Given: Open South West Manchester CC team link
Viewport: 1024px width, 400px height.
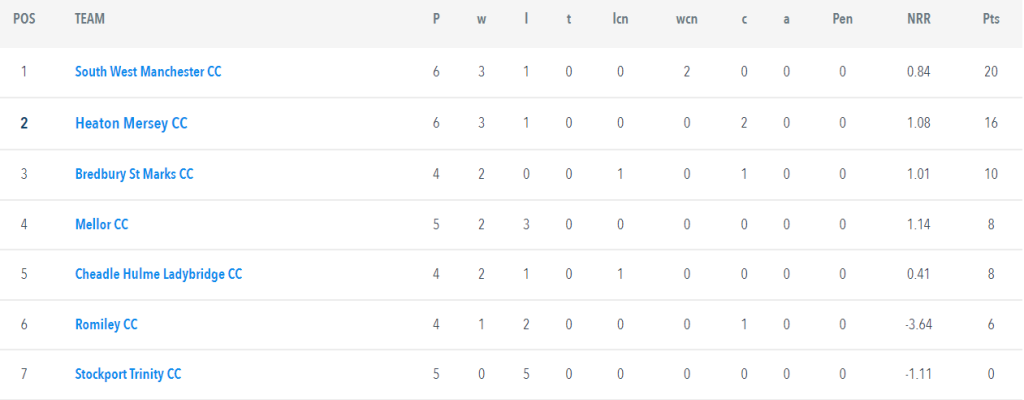Looking at the screenshot, I should (x=148, y=72).
